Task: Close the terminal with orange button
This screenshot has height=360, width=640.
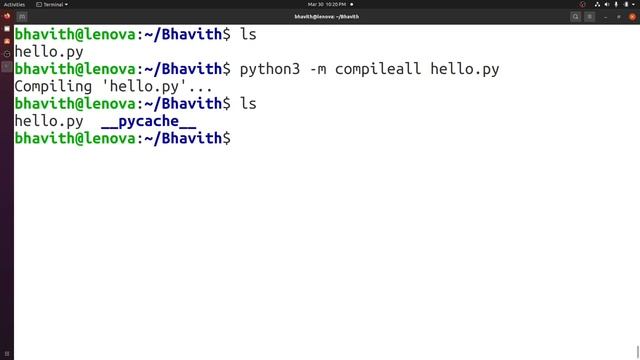Action: pos(632,17)
